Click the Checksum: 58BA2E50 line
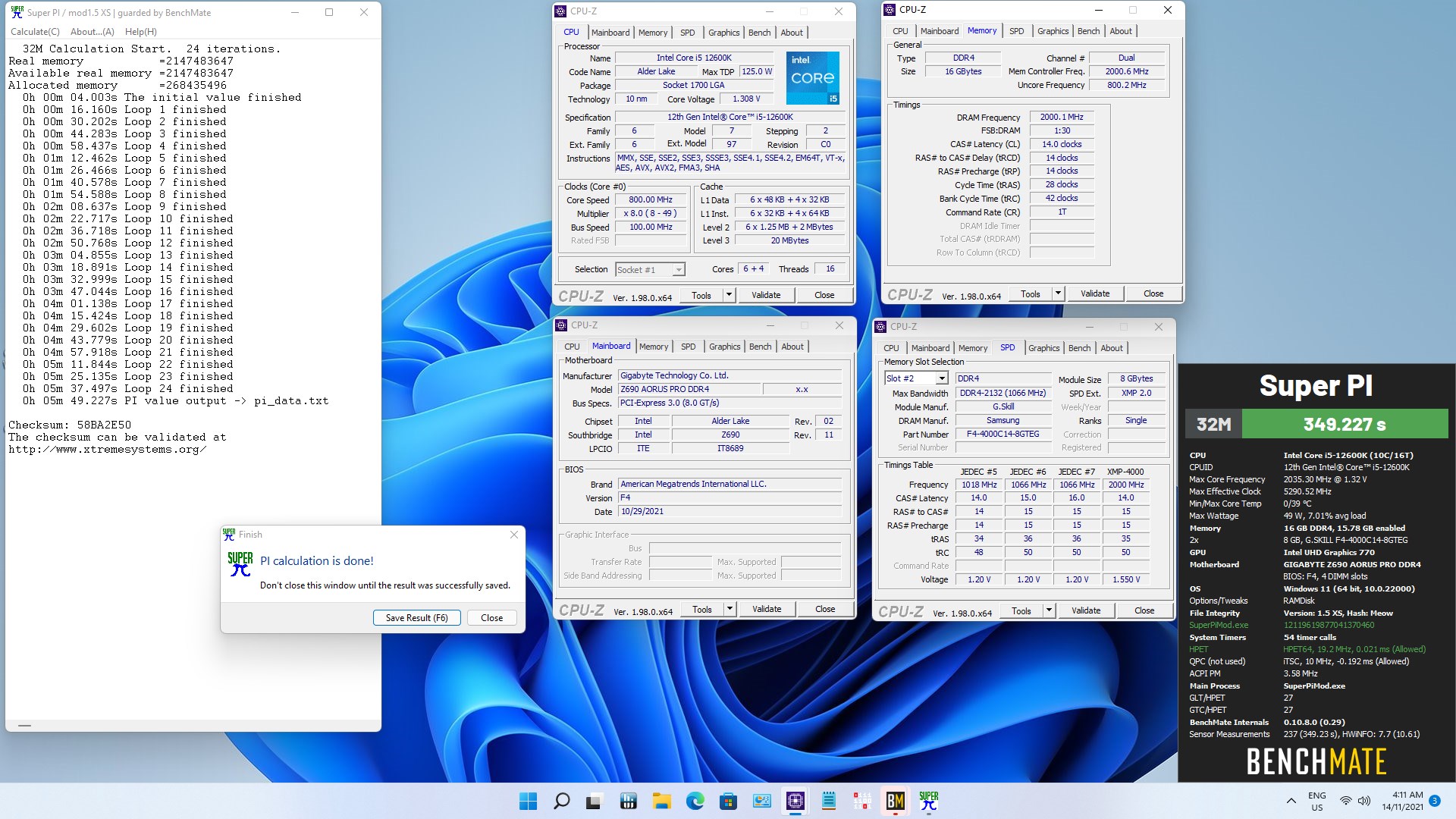The width and height of the screenshot is (1456, 819). (x=70, y=425)
